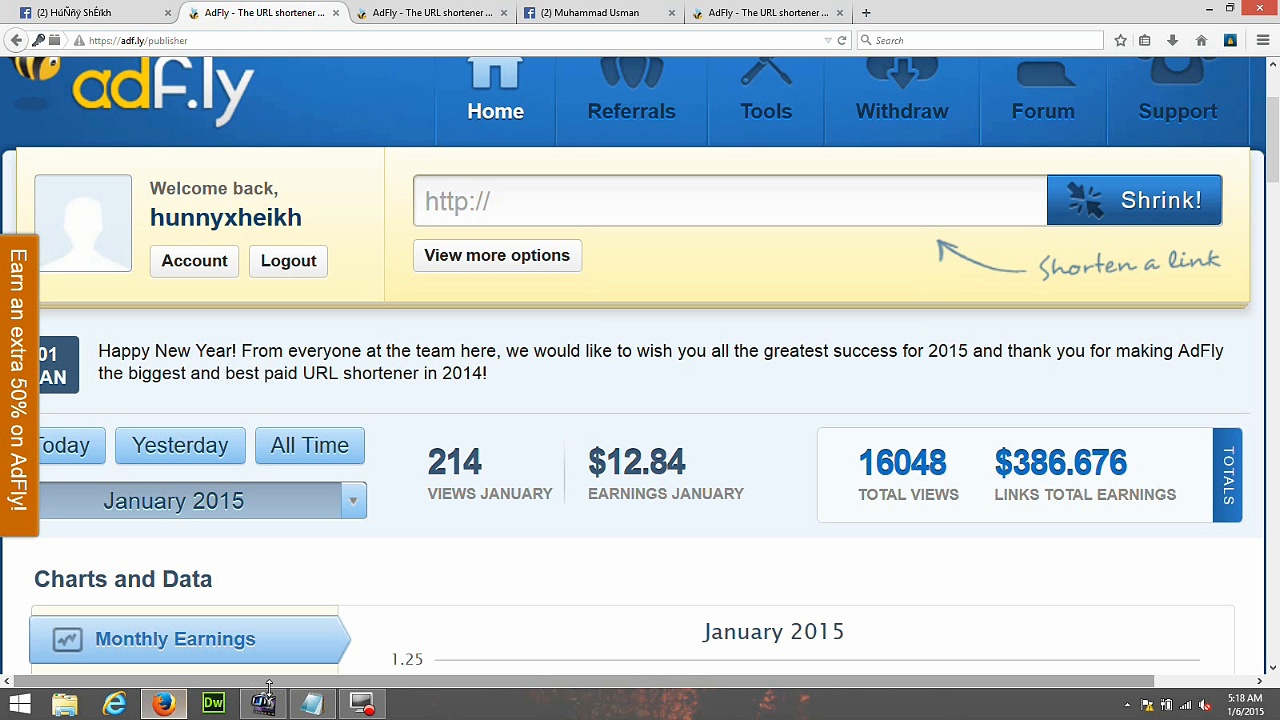Image resolution: width=1280 pixels, height=720 pixels.
Task: Select the Monthly Earnings chart tab
Action: [188, 639]
